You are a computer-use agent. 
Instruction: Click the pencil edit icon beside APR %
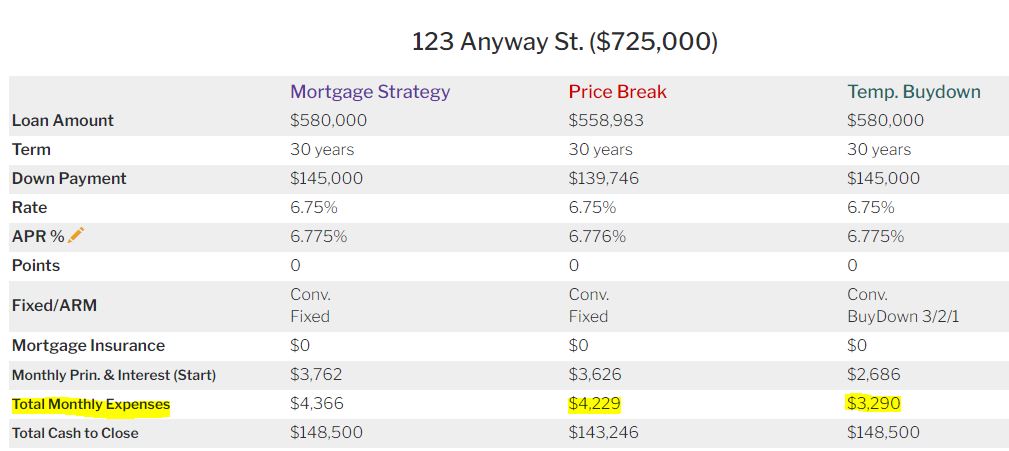pyautogui.click(x=77, y=235)
